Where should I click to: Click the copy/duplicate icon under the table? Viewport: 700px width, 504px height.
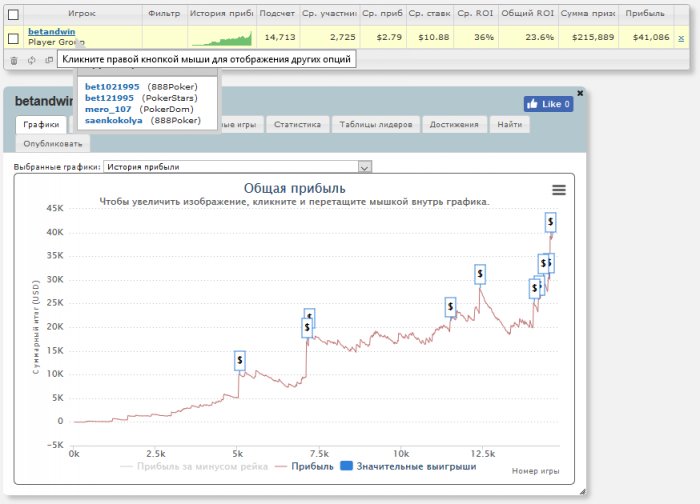(49, 60)
